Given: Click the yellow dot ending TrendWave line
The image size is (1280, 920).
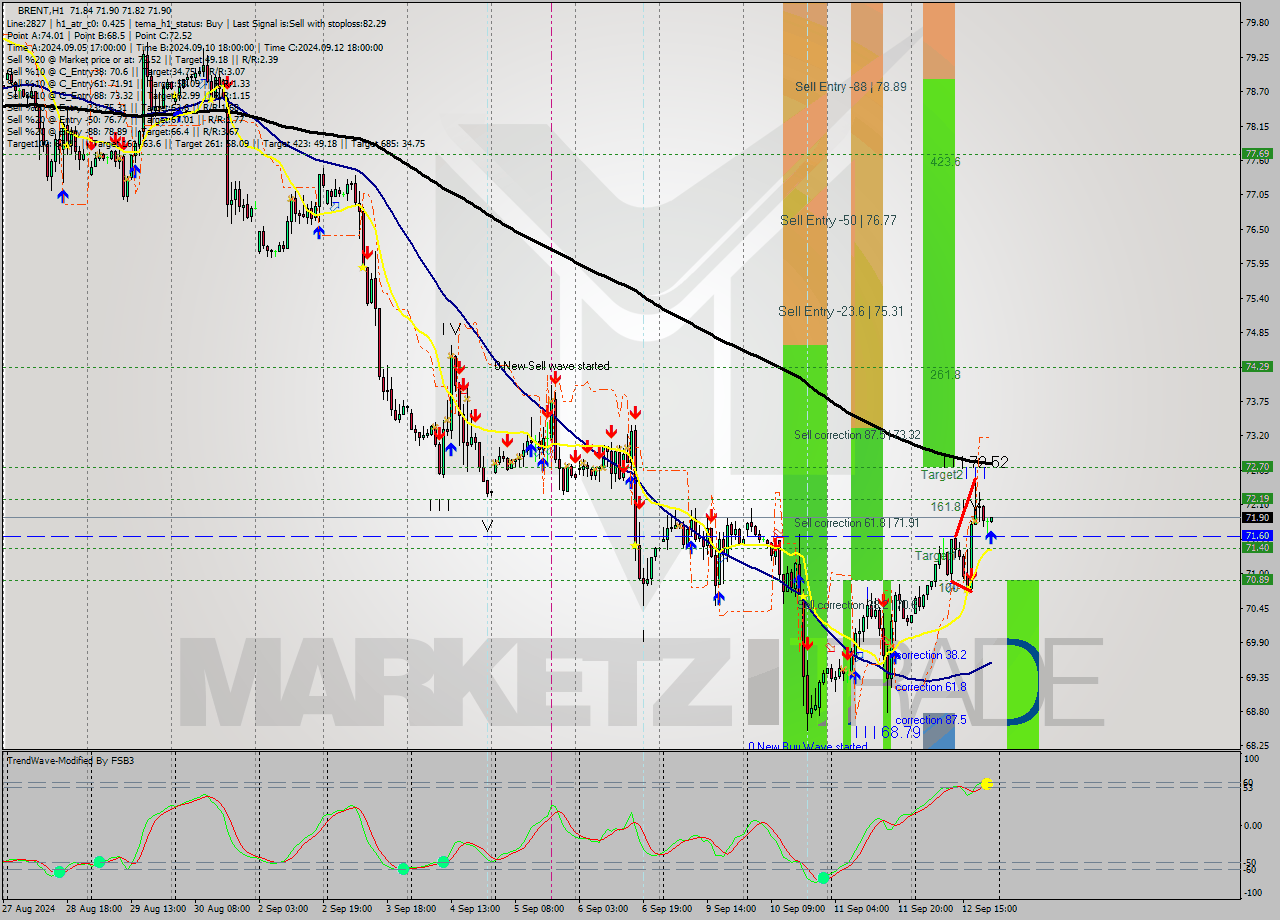Looking at the screenshot, I should click(x=987, y=783).
